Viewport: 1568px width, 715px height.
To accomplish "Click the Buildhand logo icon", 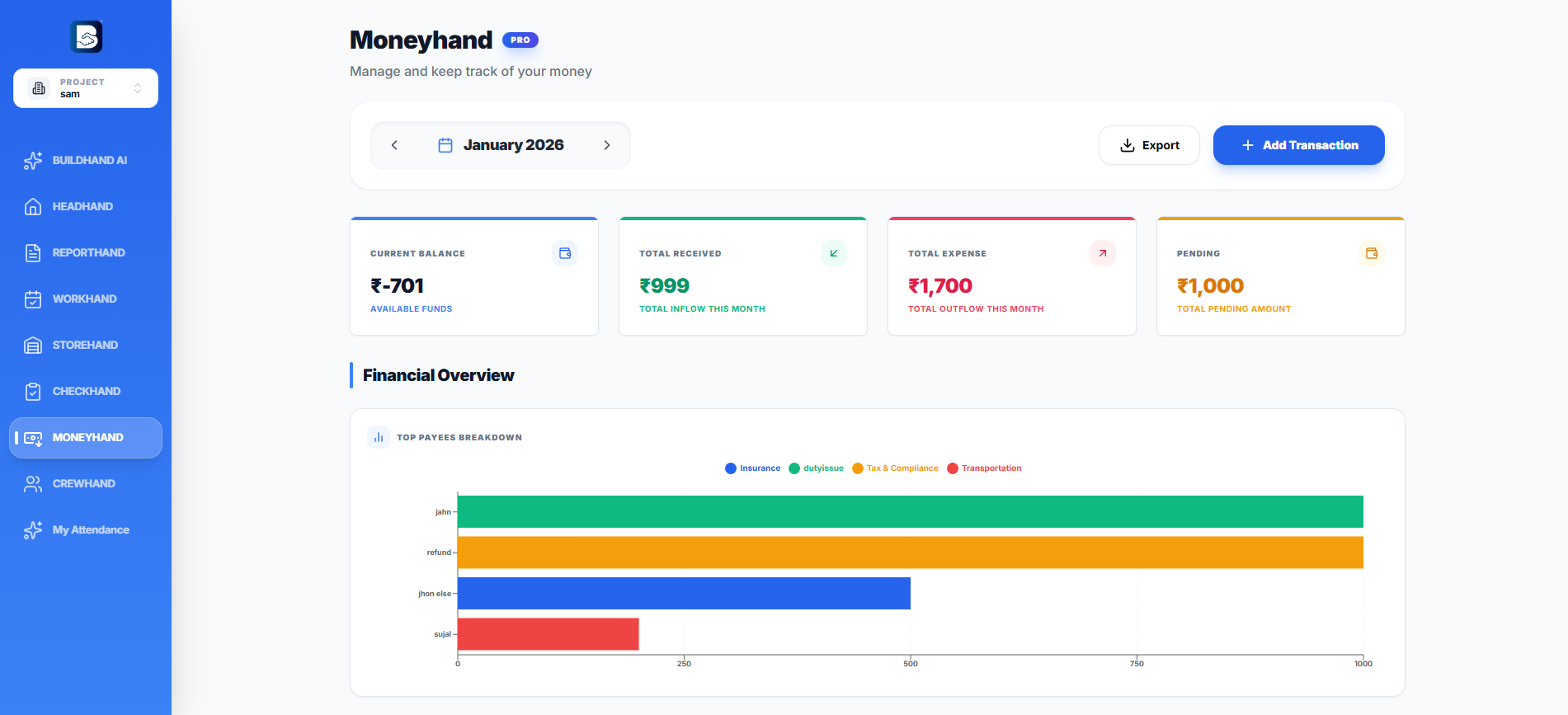I will click(x=86, y=37).
